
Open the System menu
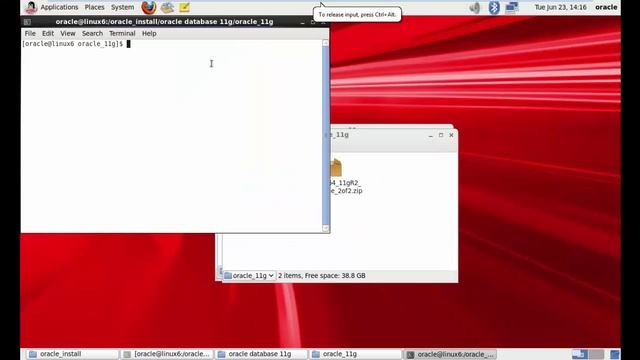coord(122,7)
